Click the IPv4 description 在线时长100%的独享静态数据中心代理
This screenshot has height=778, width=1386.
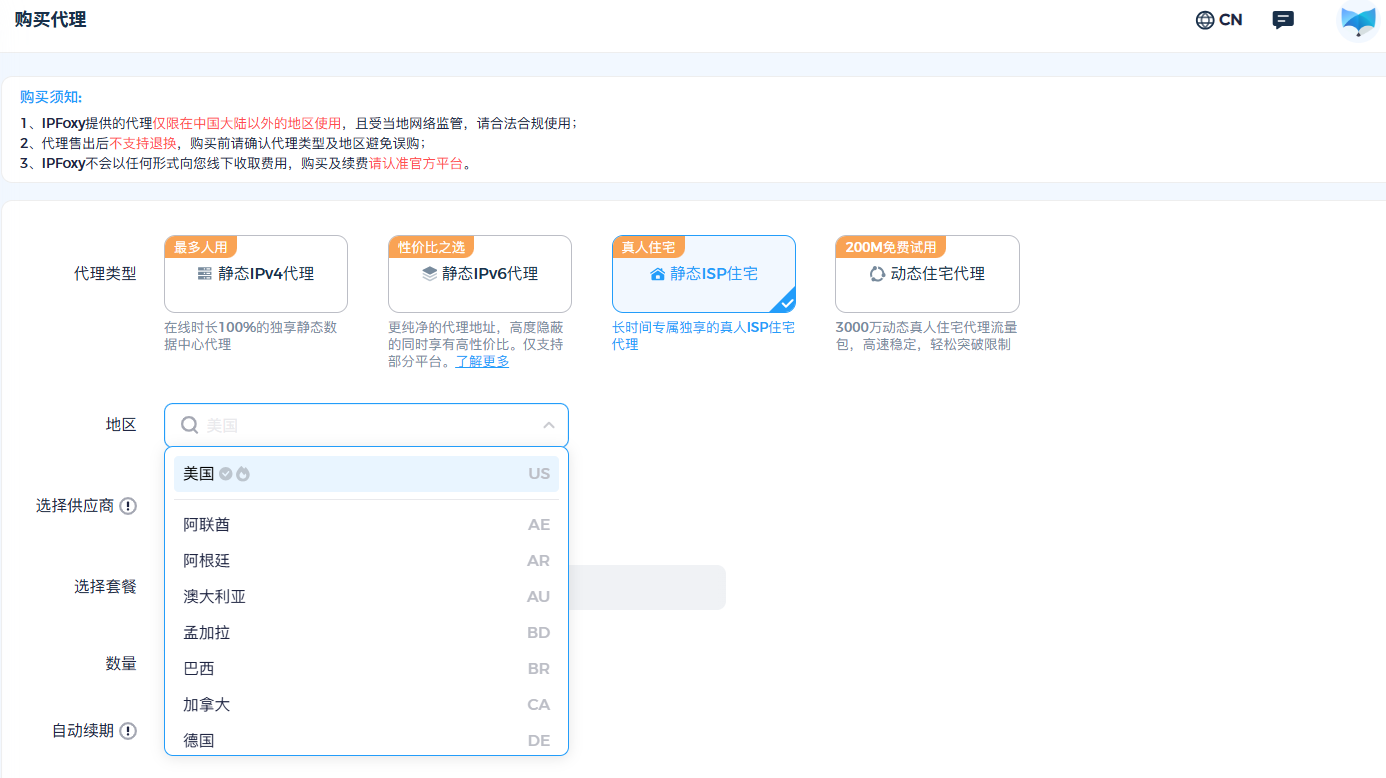pyautogui.click(x=251, y=336)
